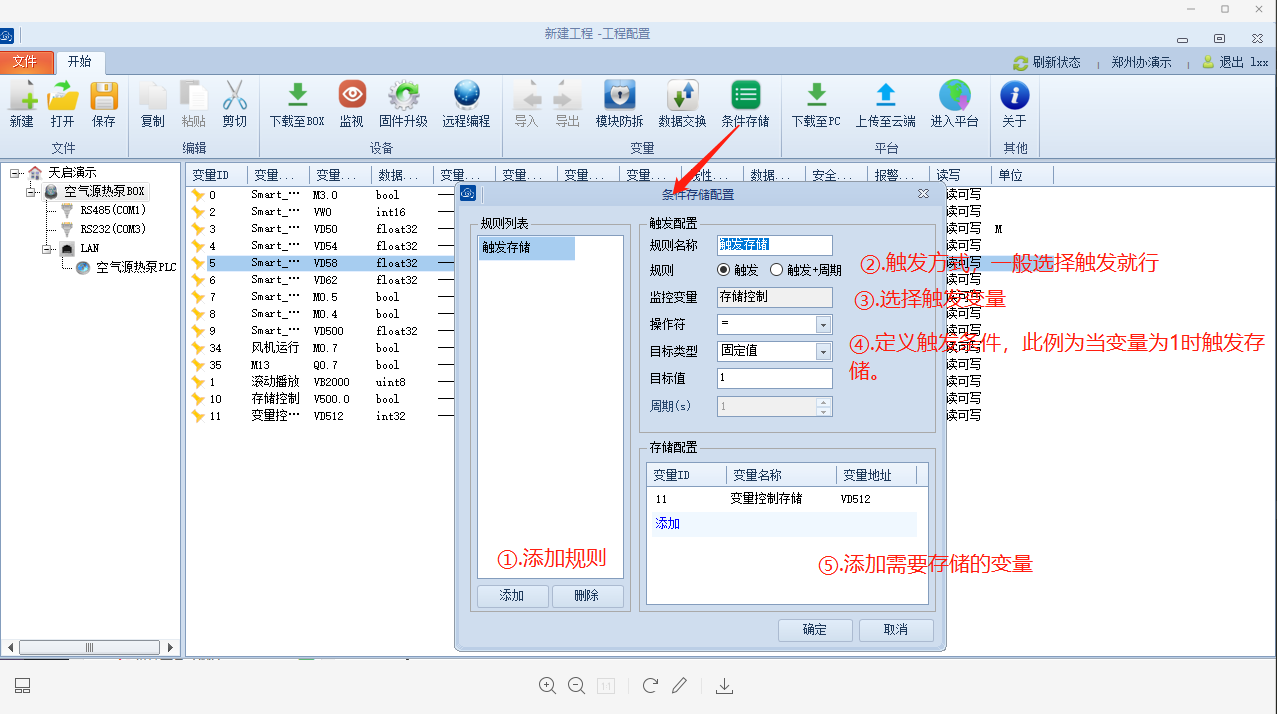The height and width of the screenshot is (714, 1277).
Task: Select RS485(COM1) in the tree
Action: 113,211
